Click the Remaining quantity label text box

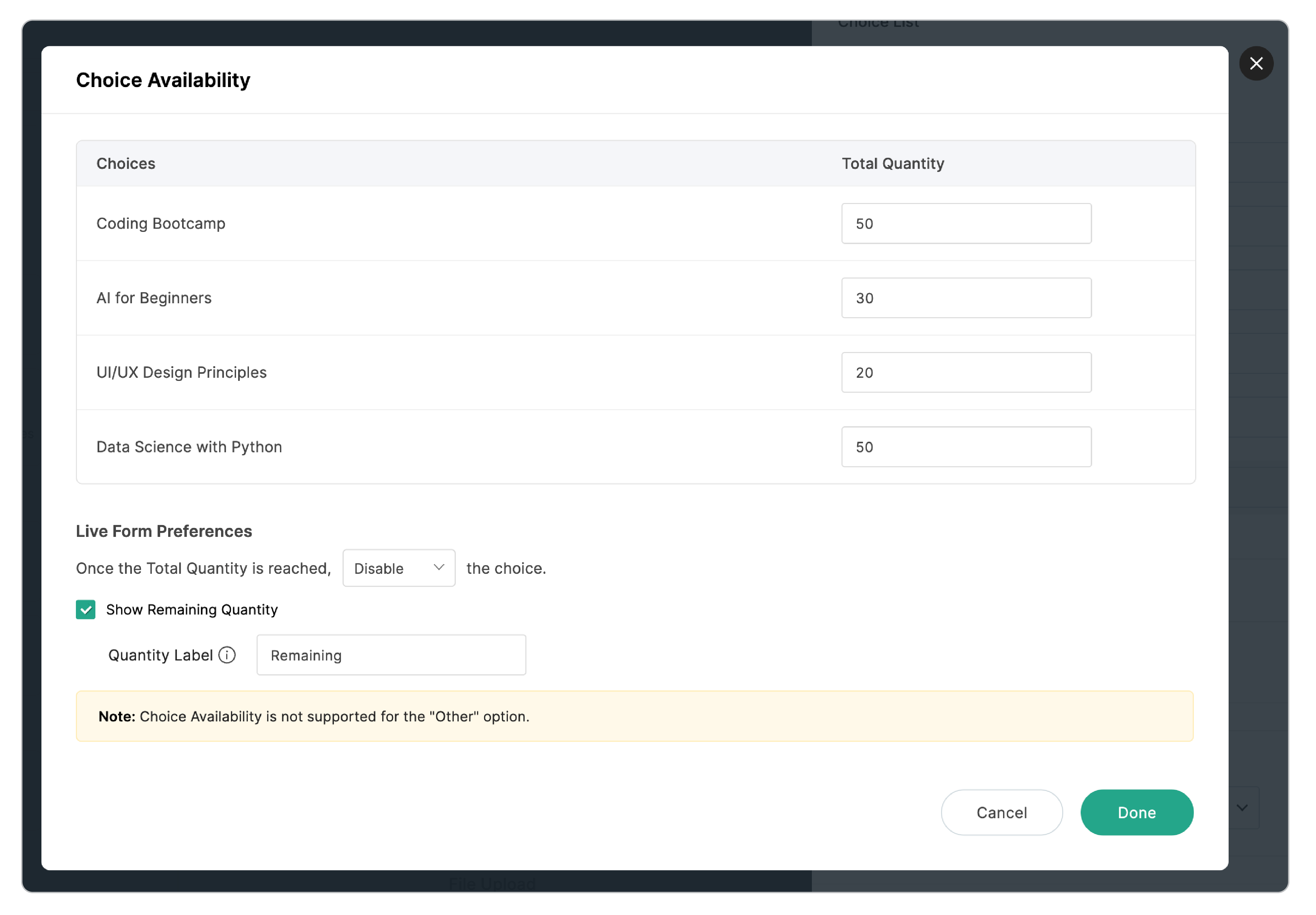[x=391, y=655]
